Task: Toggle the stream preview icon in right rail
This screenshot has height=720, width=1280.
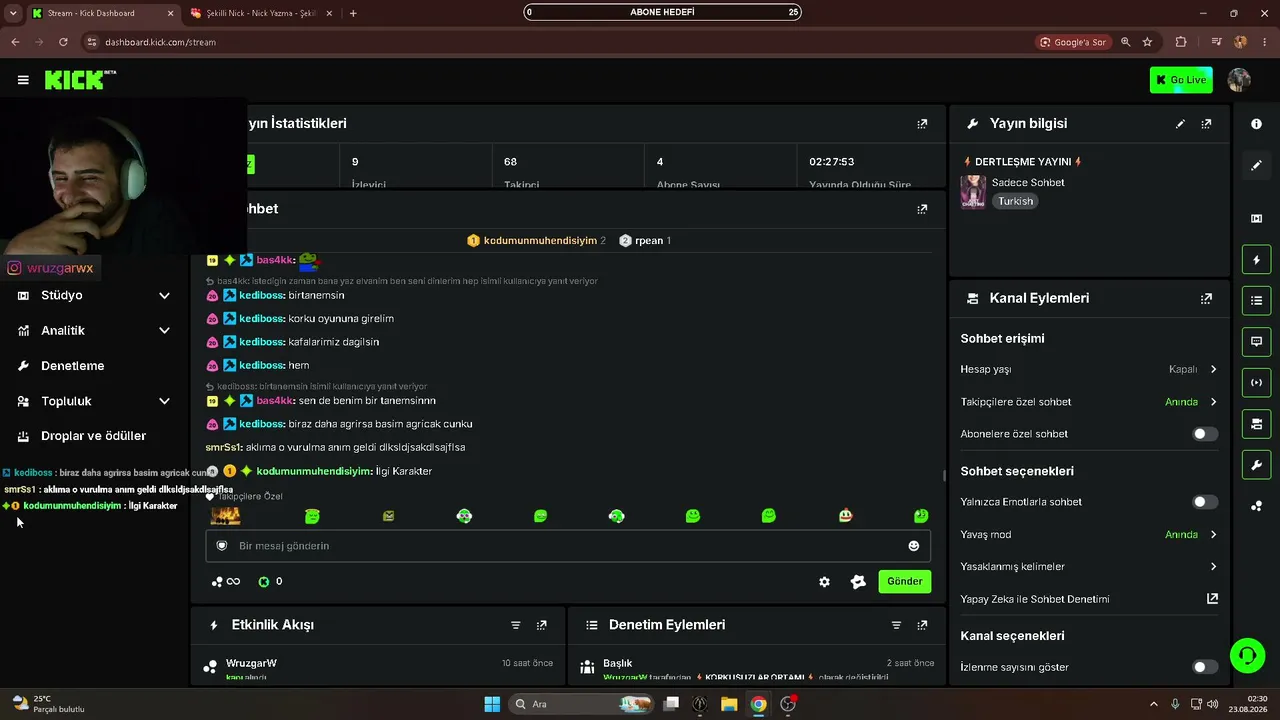Action: (x=1257, y=219)
